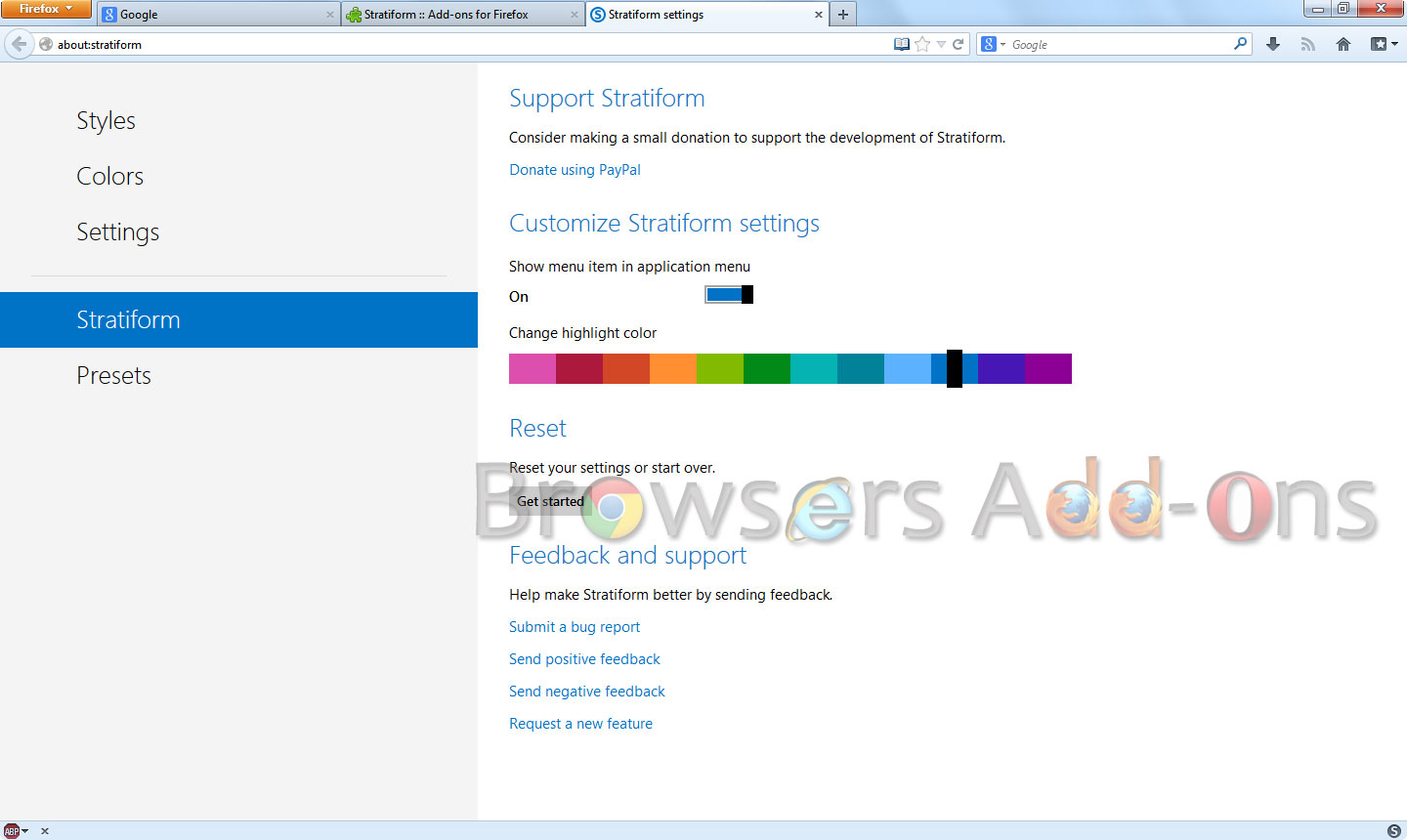This screenshot has height=840, width=1407.
Task: Switch to the Google tab
Action: pyautogui.click(x=219, y=15)
